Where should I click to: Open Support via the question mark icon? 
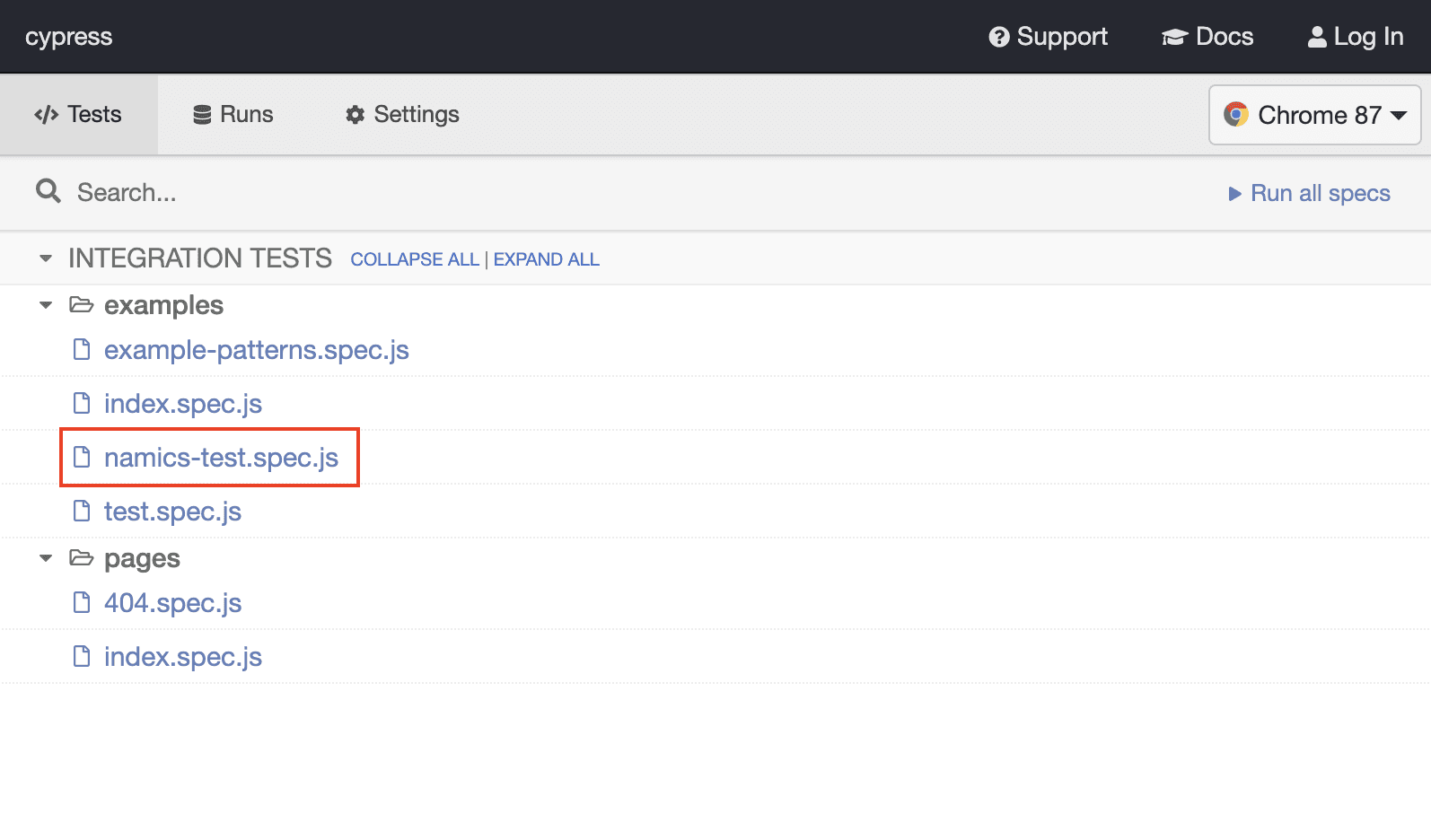coord(999,37)
